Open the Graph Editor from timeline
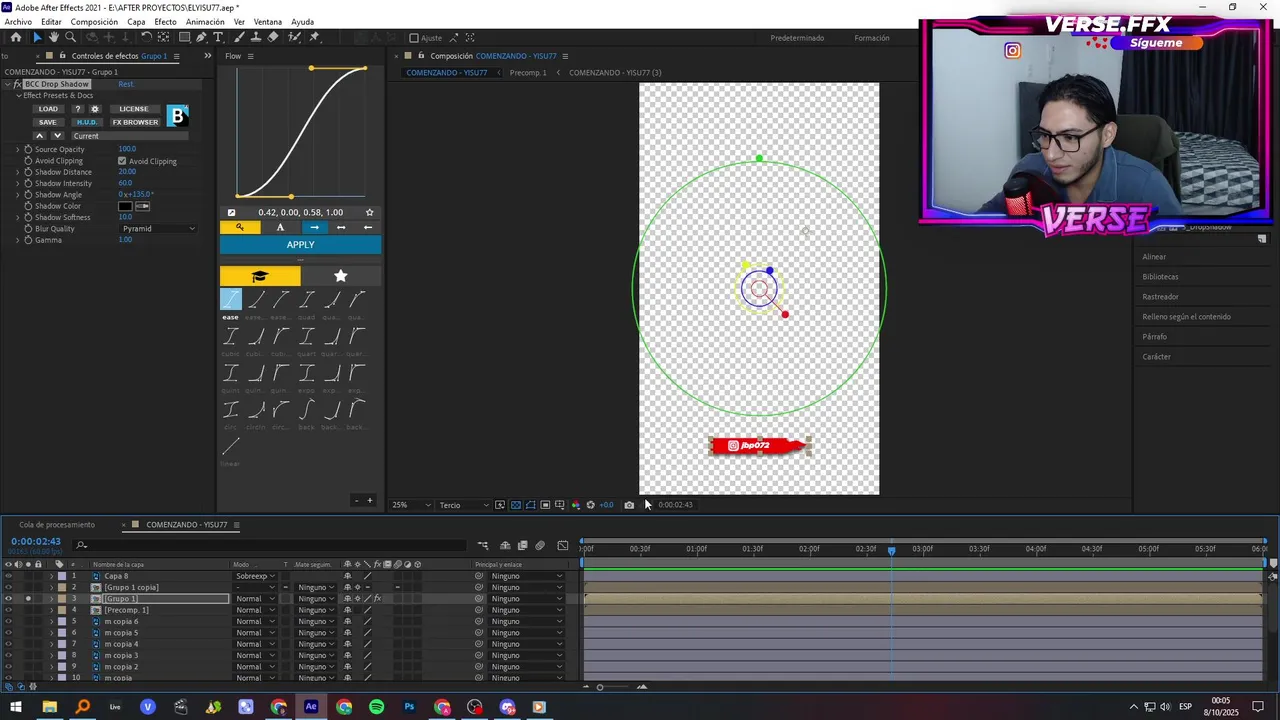Viewport: 1280px width, 720px height. point(563,545)
